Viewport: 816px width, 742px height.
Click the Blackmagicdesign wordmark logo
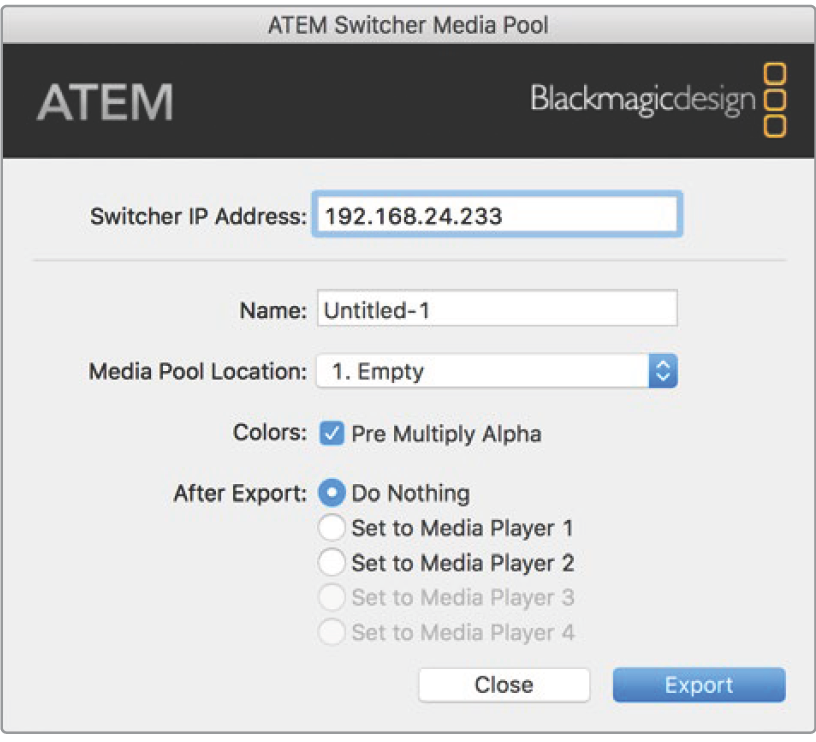(643, 99)
